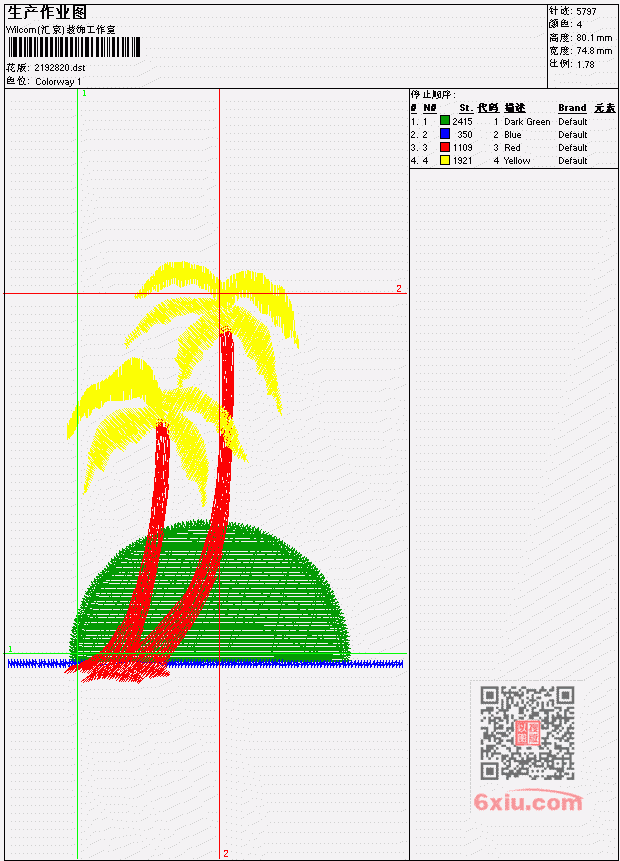Select the '元素' column header

tap(605, 108)
